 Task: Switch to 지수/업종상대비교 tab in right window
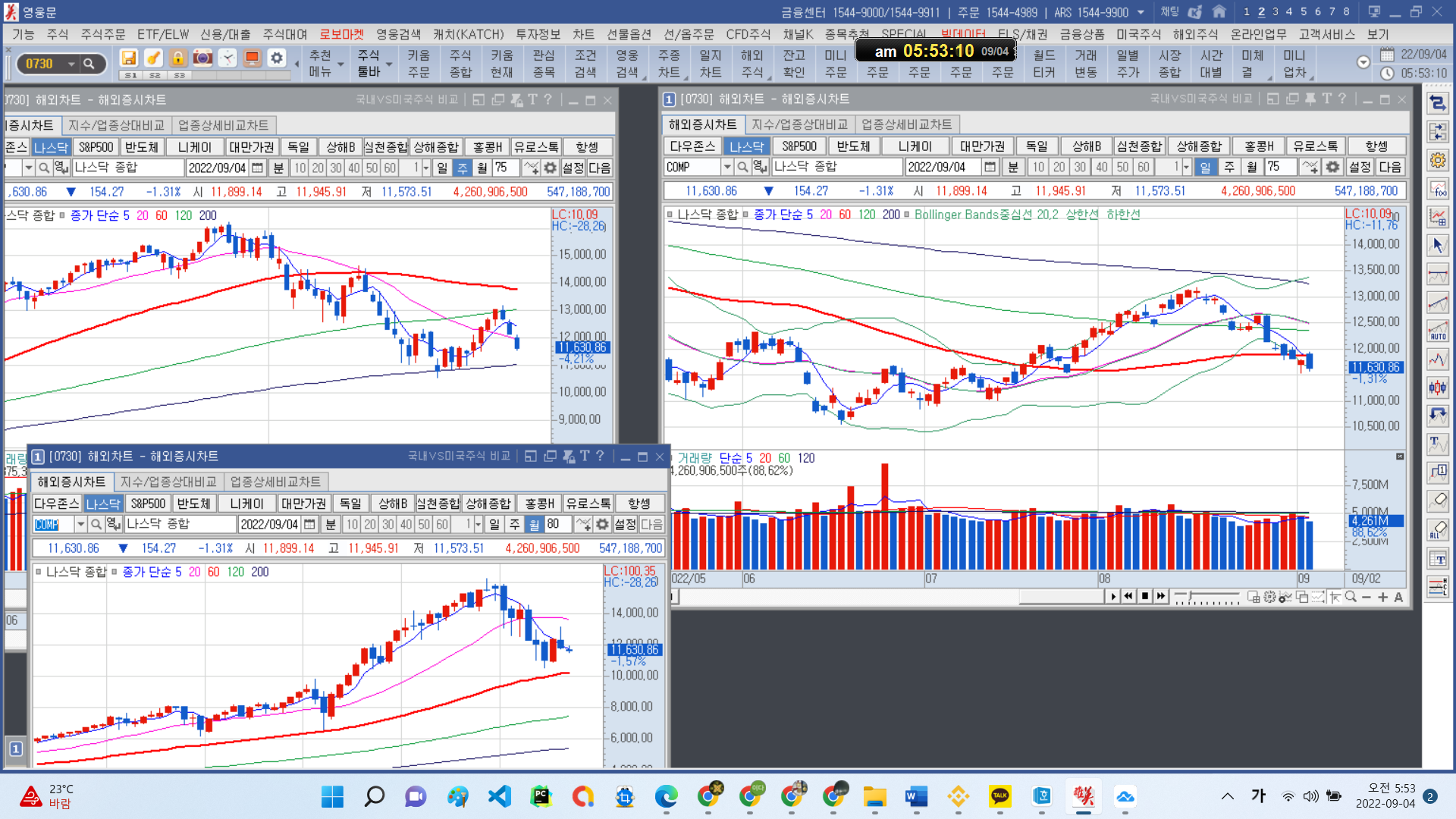point(800,124)
